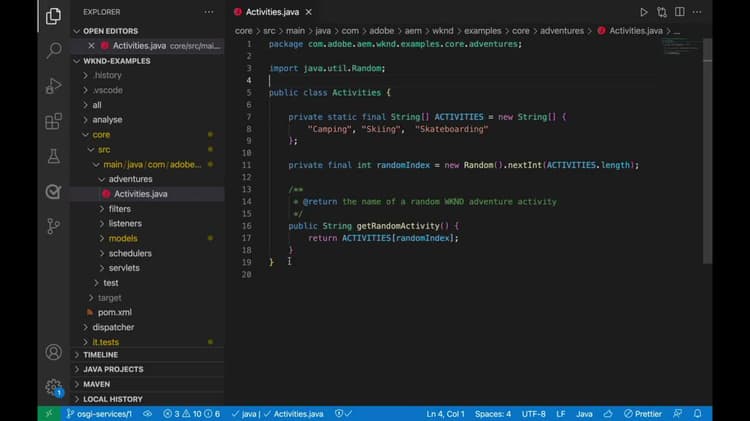Click the Run Java play button
The height and width of the screenshot is (421, 750).
(x=644, y=13)
